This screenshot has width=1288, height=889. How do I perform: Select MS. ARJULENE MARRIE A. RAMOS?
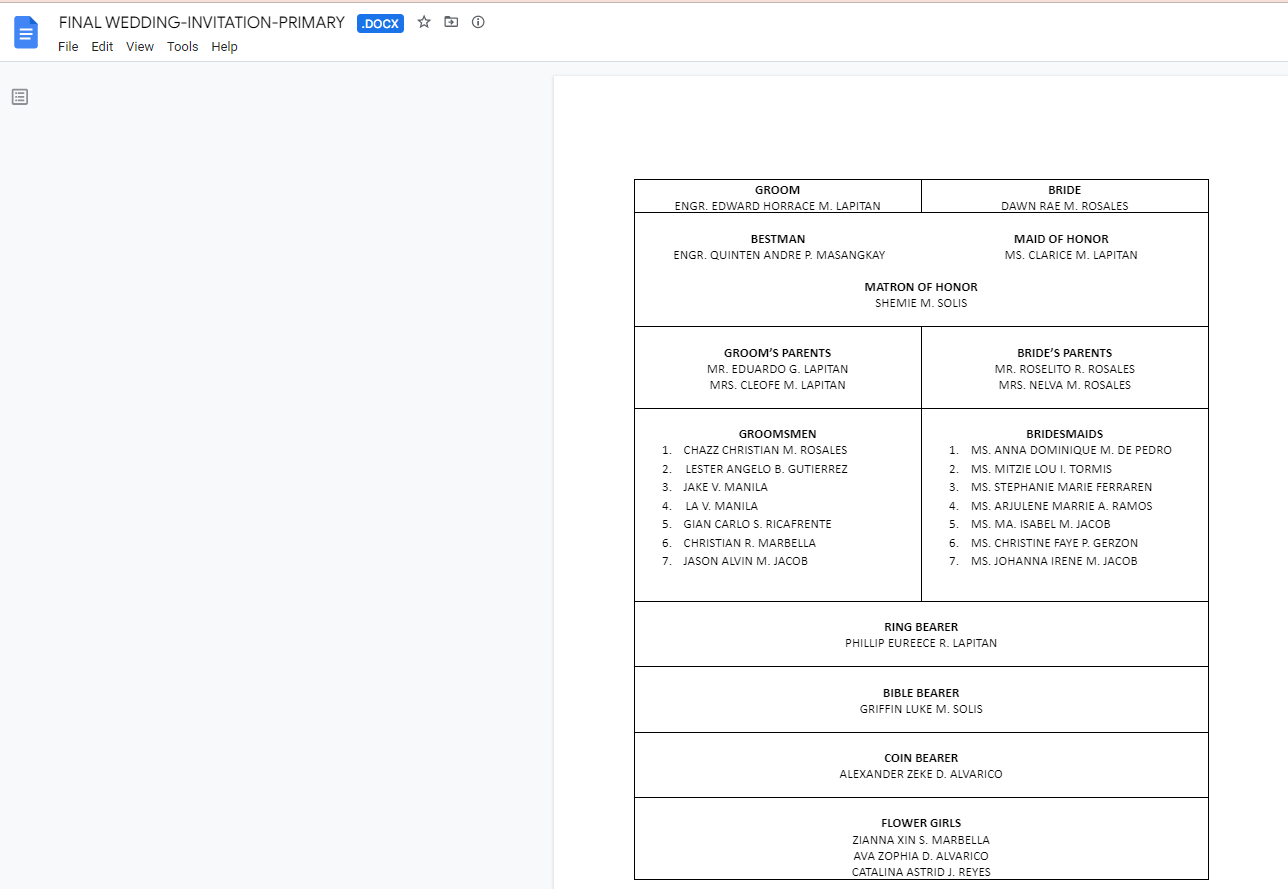pyautogui.click(x=1061, y=506)
